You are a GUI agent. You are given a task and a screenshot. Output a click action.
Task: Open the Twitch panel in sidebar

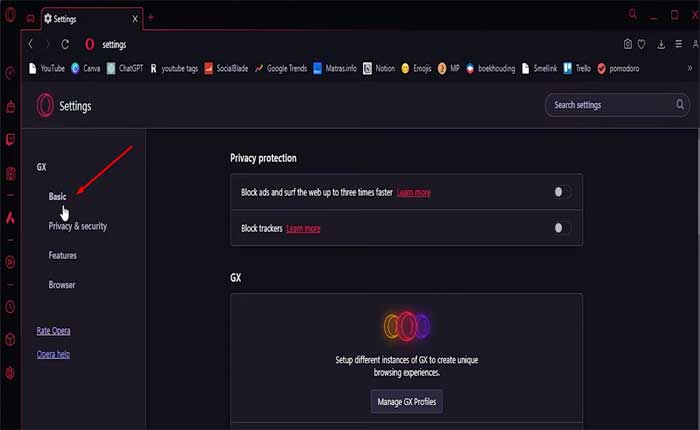[10, 140]
